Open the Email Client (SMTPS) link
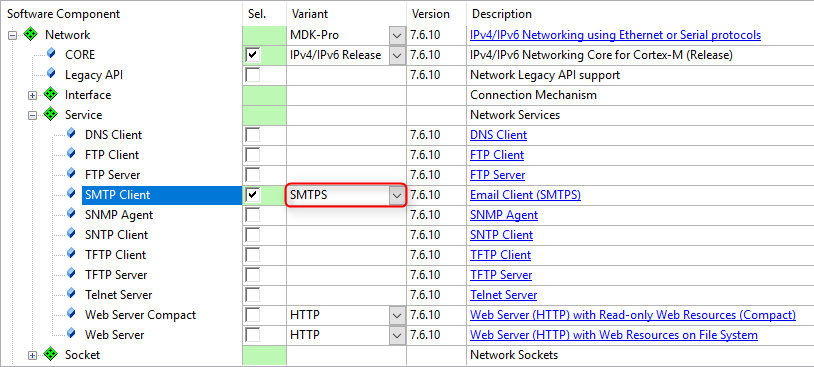This screenshot has height=367, width=814. tap(525, 195)
